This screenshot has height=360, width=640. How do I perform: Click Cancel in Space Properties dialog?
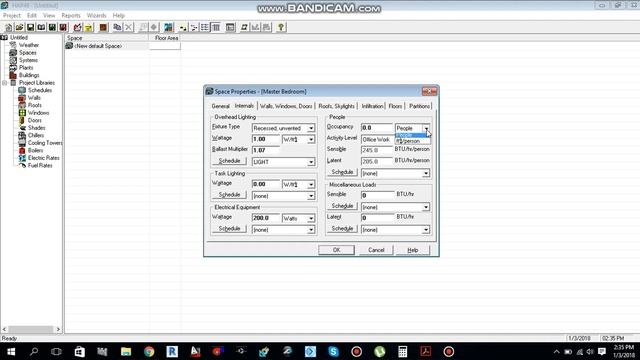(x=376, y=250)
